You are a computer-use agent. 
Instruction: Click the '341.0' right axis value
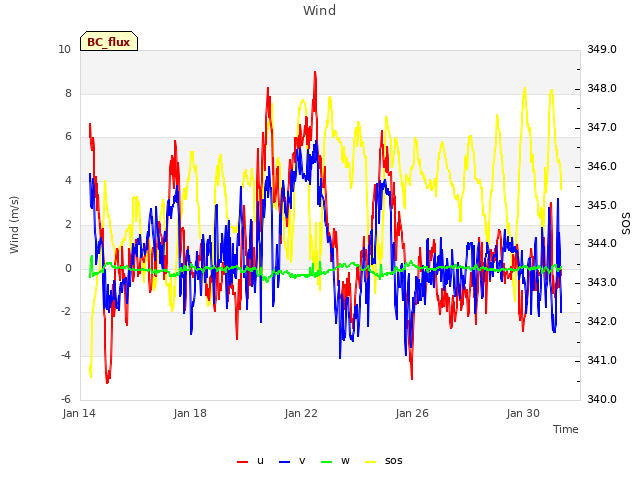pyautogui.click(x=602, y=360)
